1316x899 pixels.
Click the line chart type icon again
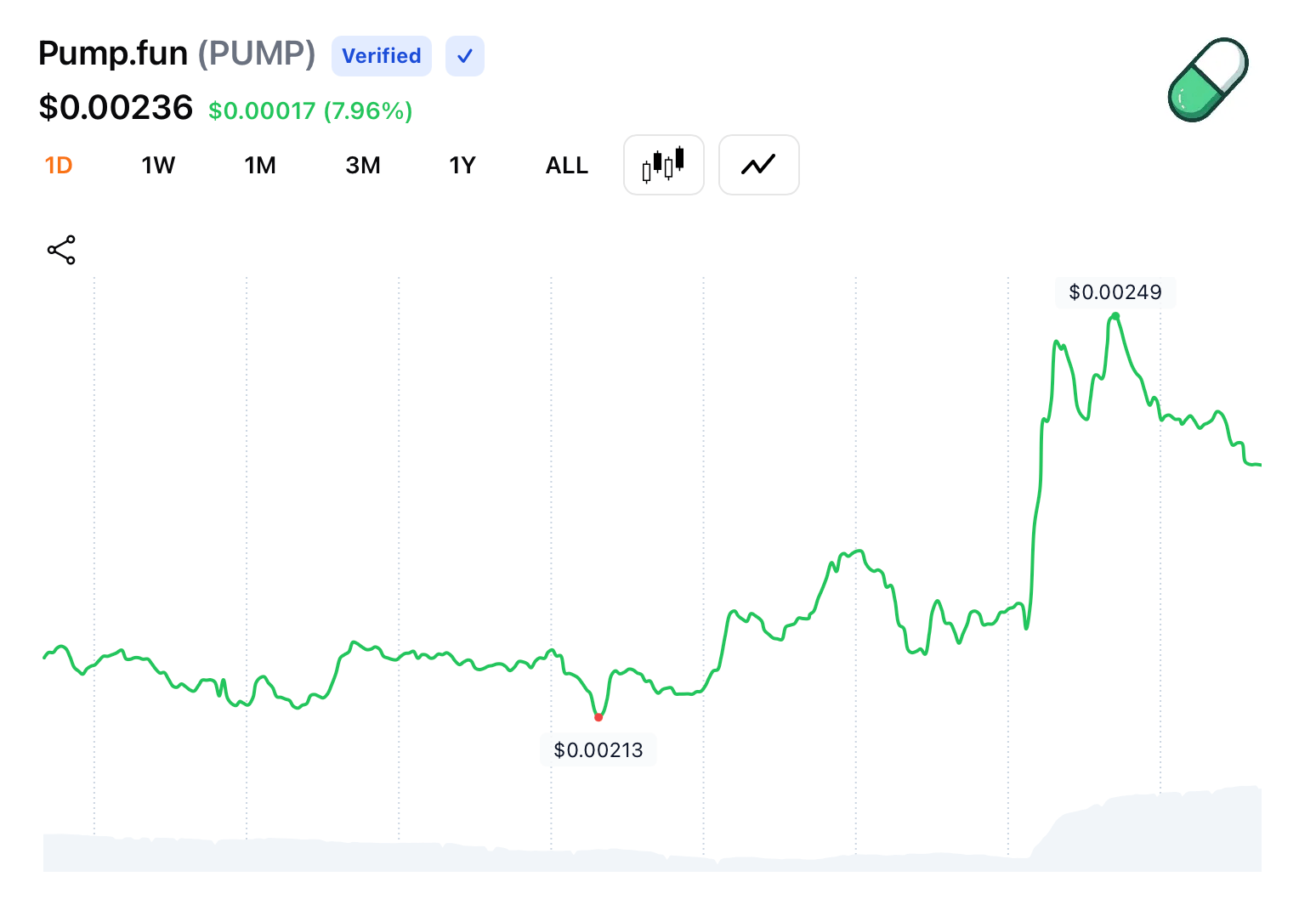(x=758, y=165)
